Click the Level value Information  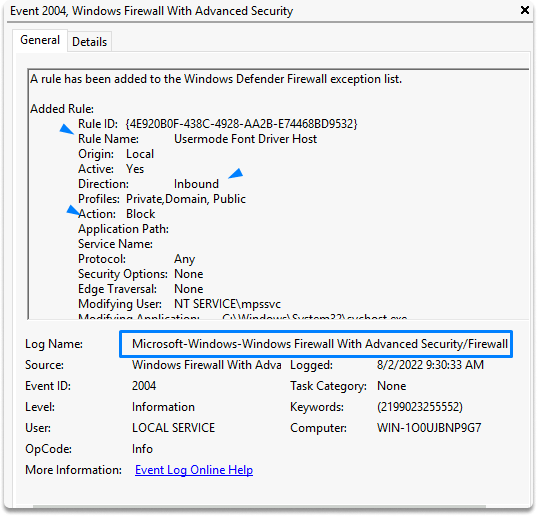[163, 407]
